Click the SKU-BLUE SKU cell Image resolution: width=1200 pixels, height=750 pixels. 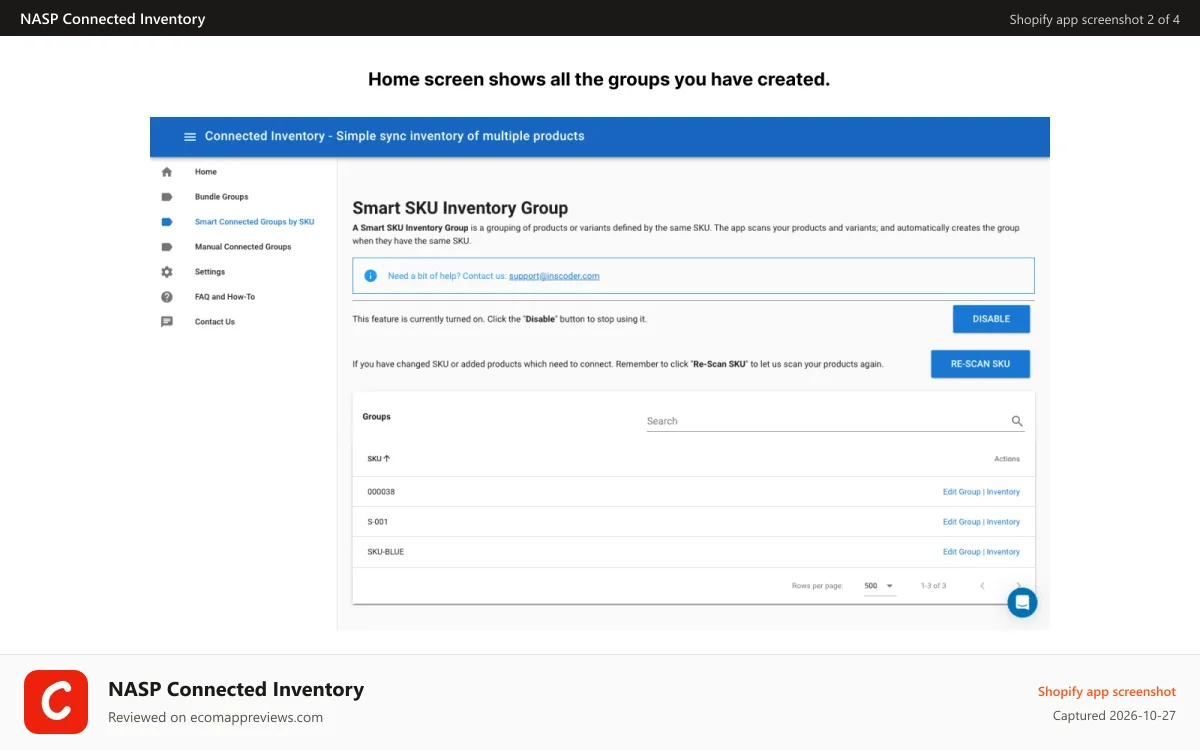point(386,552)
